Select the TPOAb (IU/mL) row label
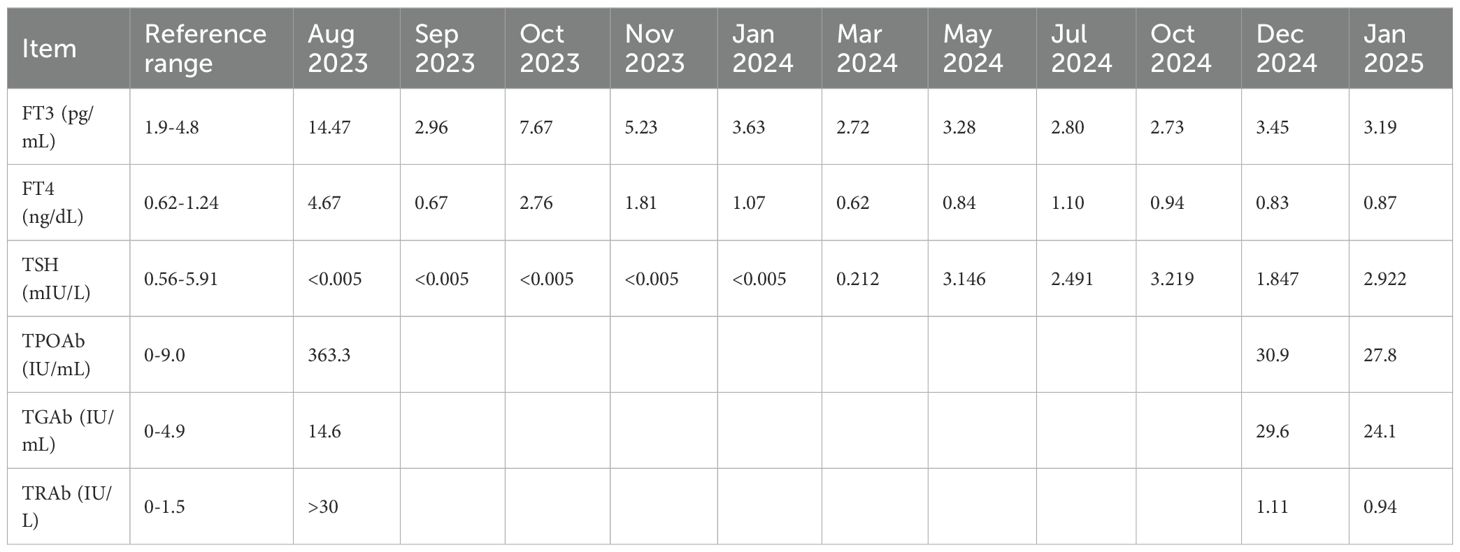1460x552 pixels. click(x=55, y=355)
